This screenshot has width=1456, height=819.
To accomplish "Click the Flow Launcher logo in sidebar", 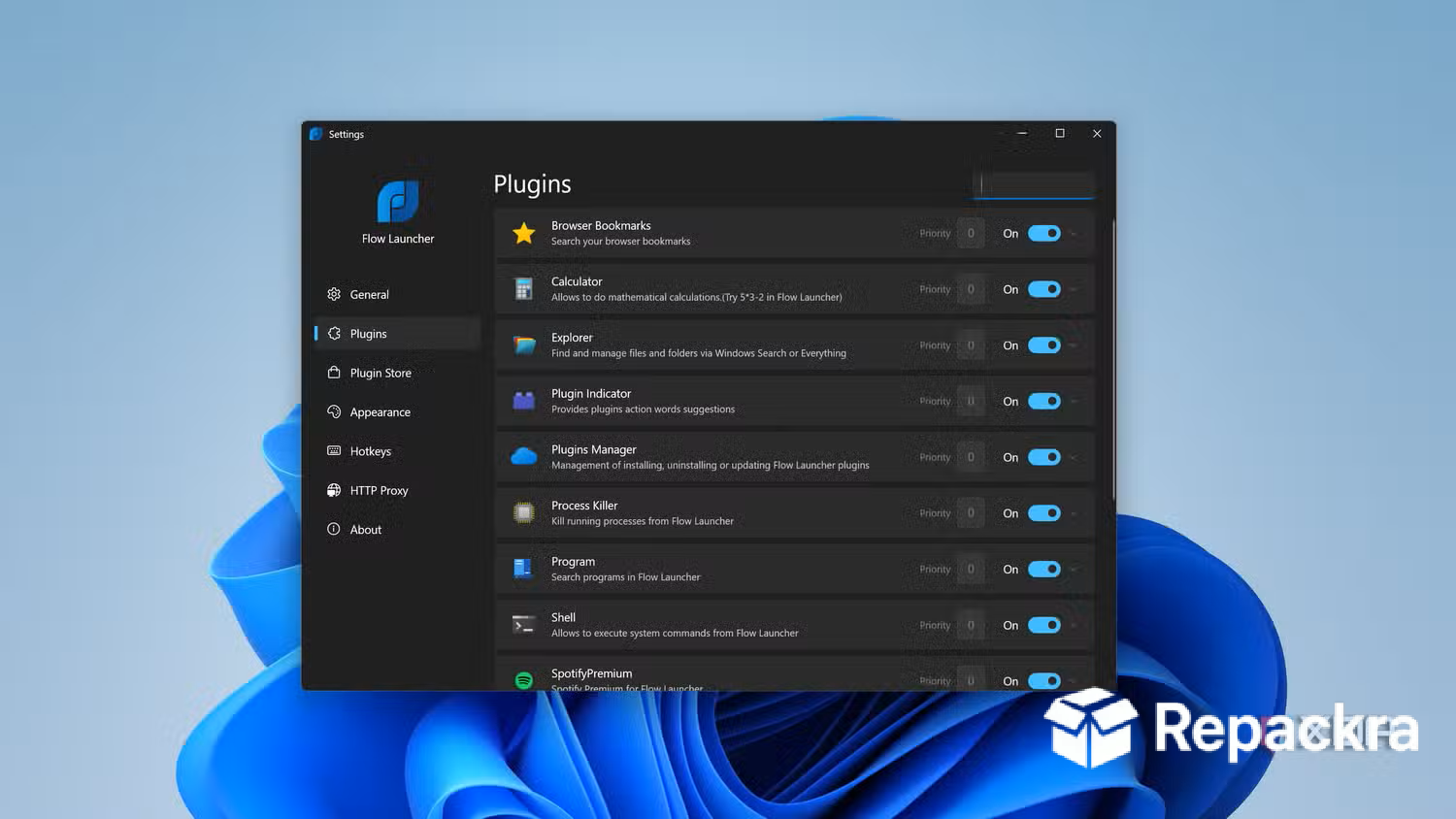I will 398,201.
